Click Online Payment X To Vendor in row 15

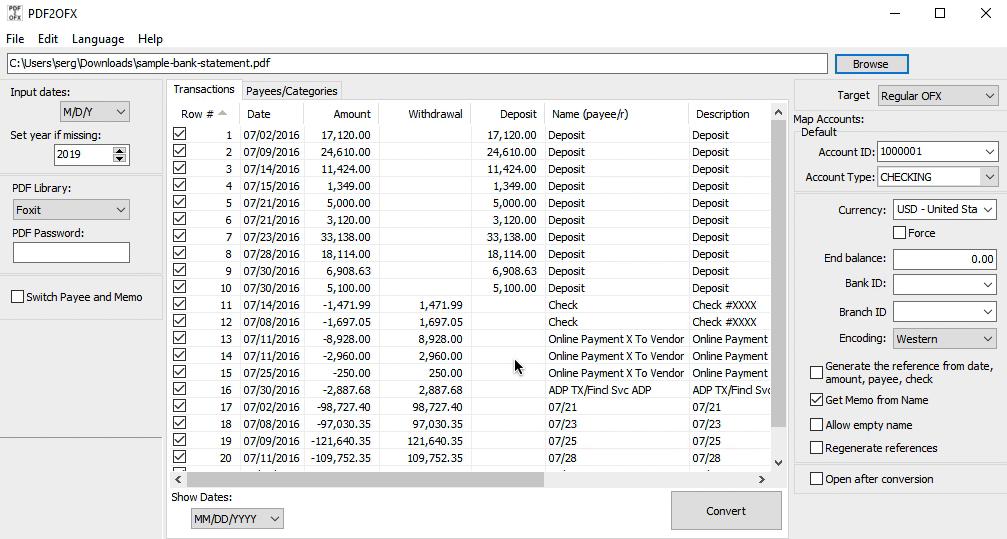616,373
